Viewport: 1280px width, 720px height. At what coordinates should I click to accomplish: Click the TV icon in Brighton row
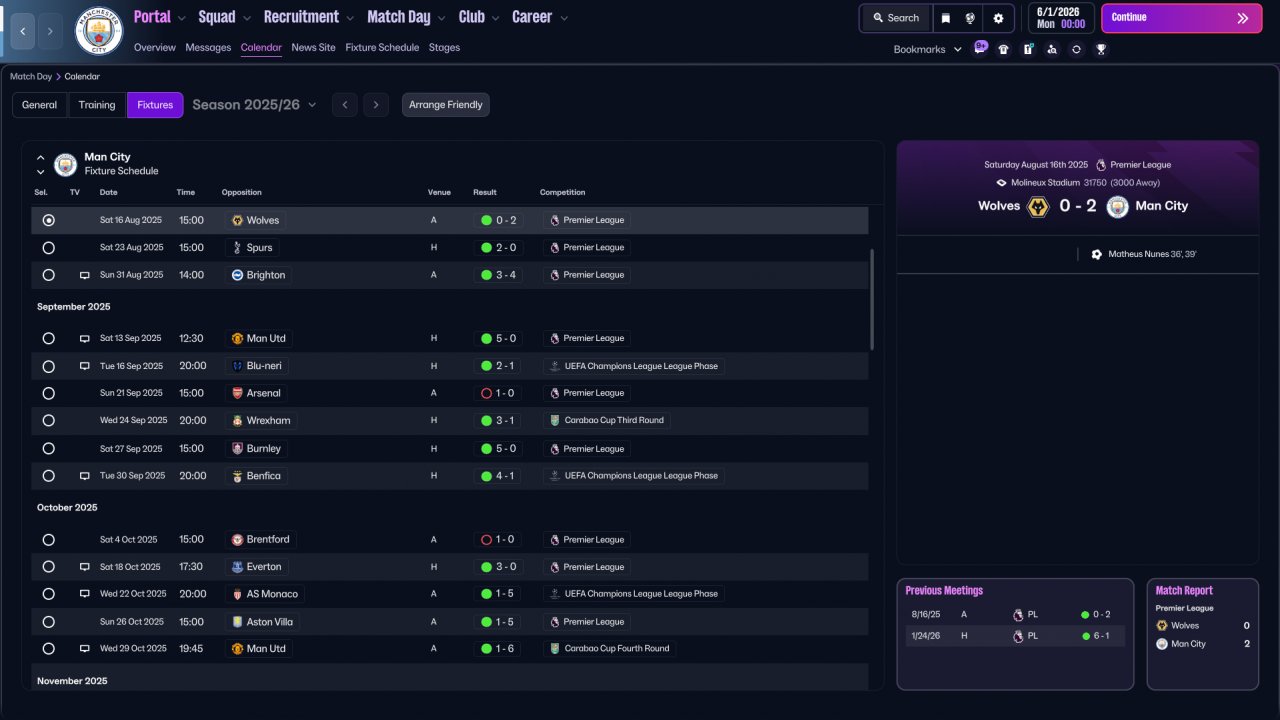[x=85, y=275]
